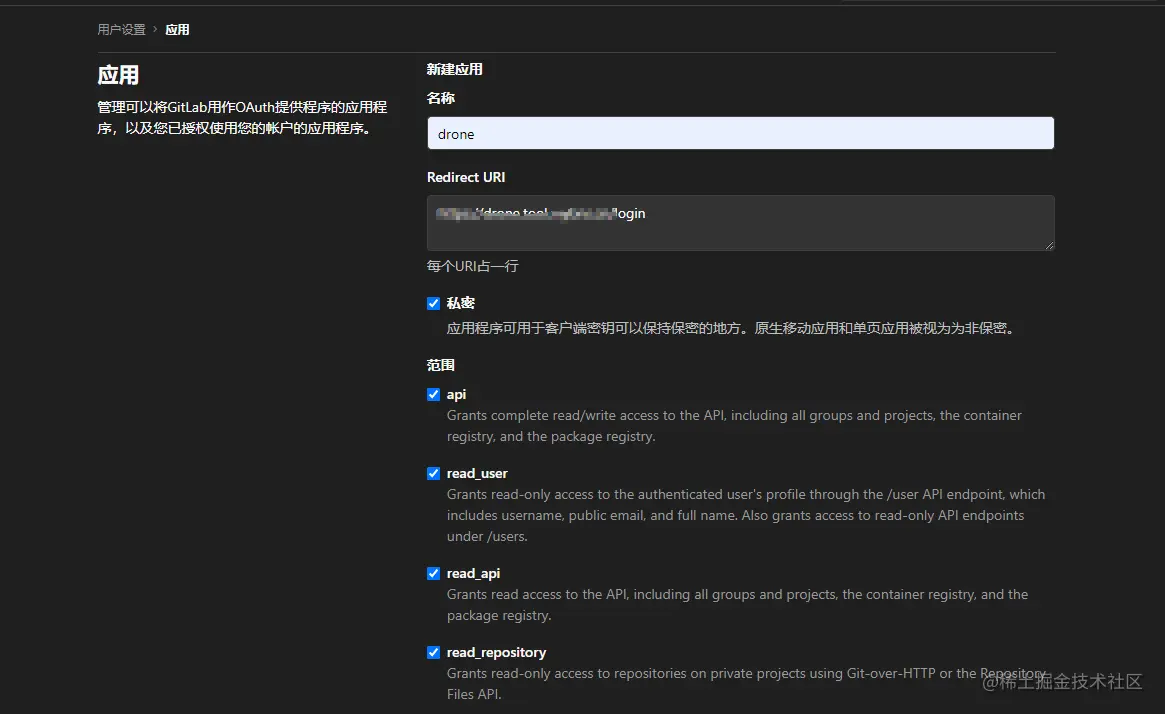The height and width of the screenshot is (714, 1165).
Task: Click the read_api scope label
Action: point(473,574)
